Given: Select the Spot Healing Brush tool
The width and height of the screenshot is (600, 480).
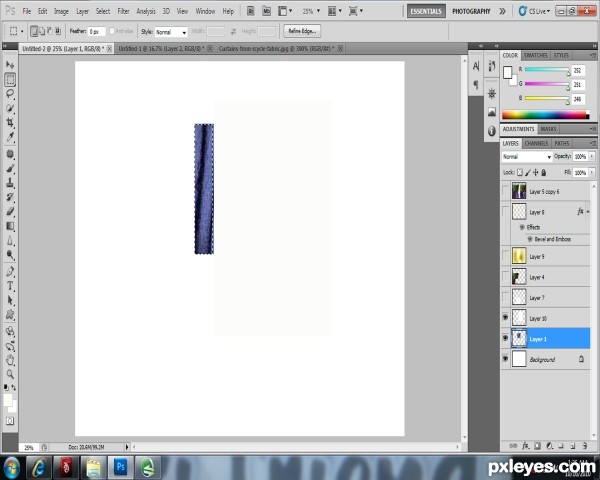Looking at the screenshot, I should click(x=10, y=154).
